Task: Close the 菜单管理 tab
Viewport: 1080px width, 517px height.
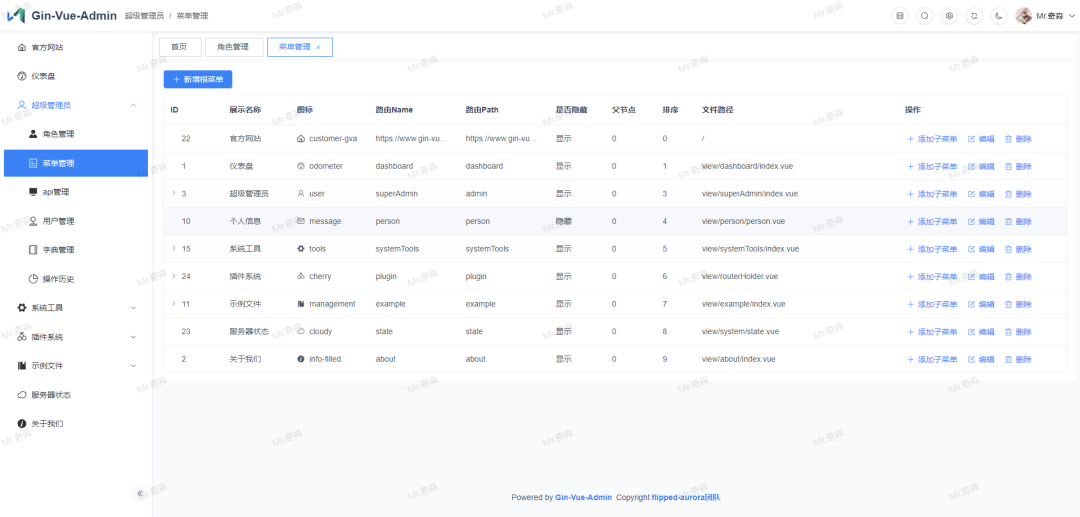Action: (x=319, y=47)
